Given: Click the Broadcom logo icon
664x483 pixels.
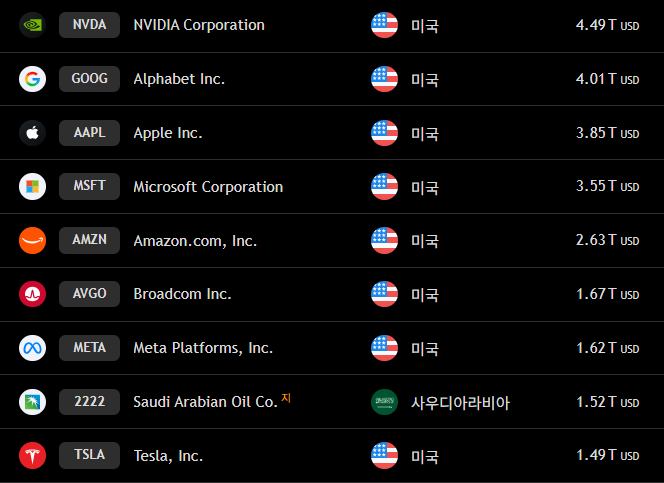Looking at the screenshot, I should (x=33, y=294).
